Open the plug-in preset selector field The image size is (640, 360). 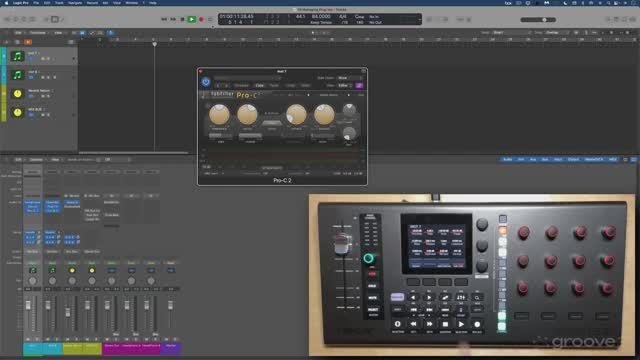click(x=247, y=78)
